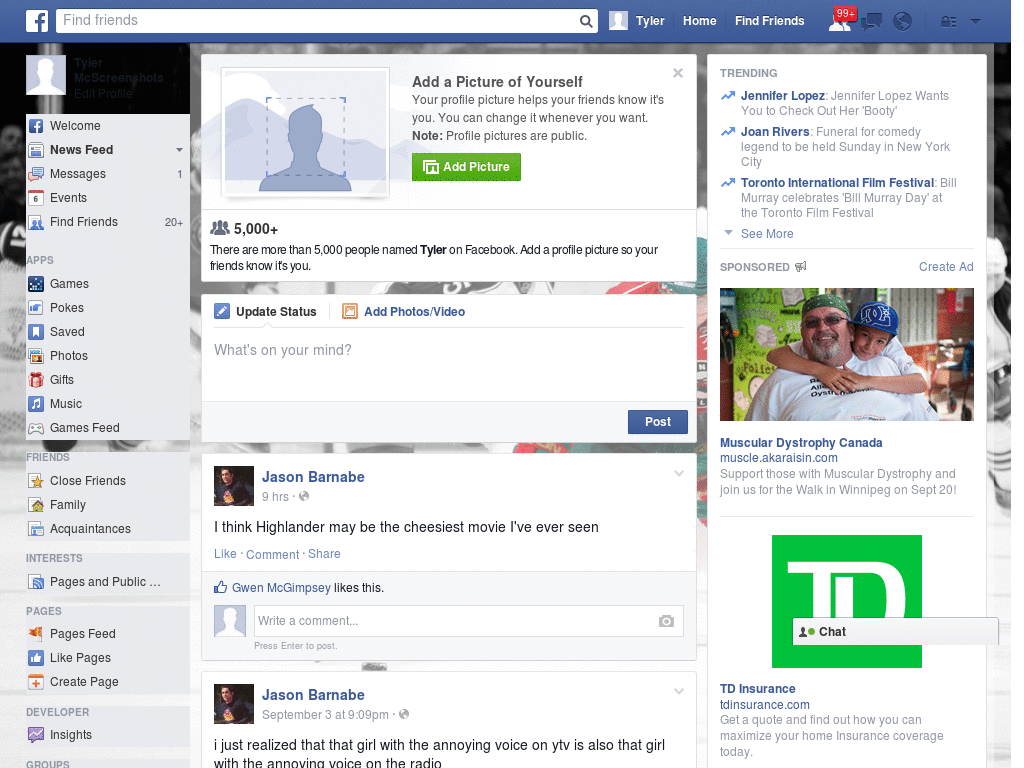Click the sidebar Find Friends icon

(36, 222)
